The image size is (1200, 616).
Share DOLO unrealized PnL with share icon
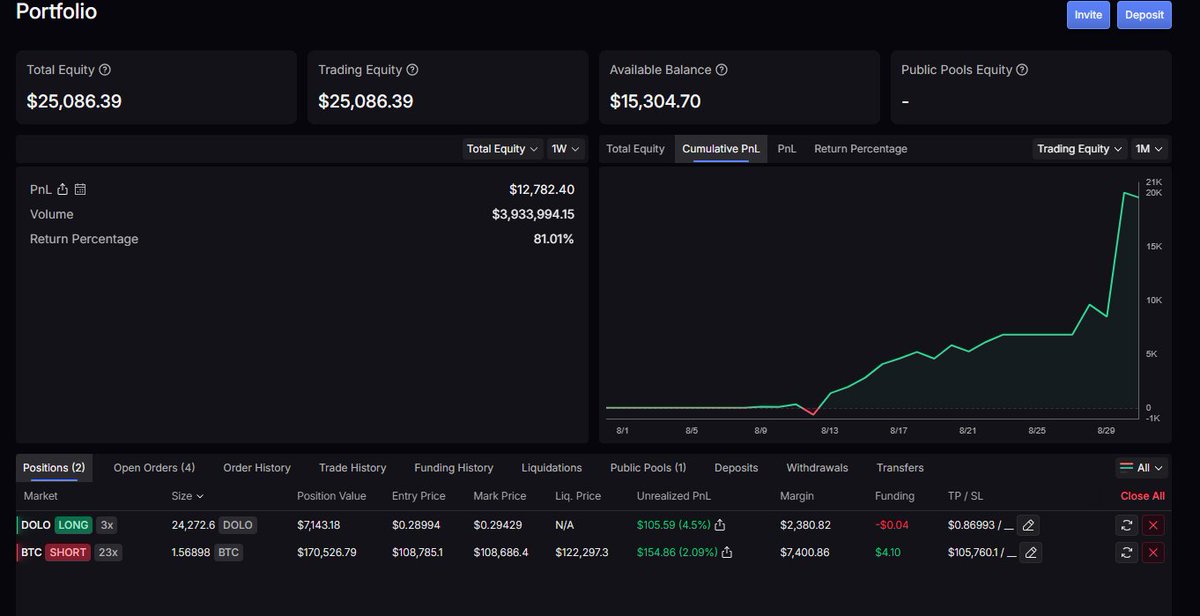720,524
